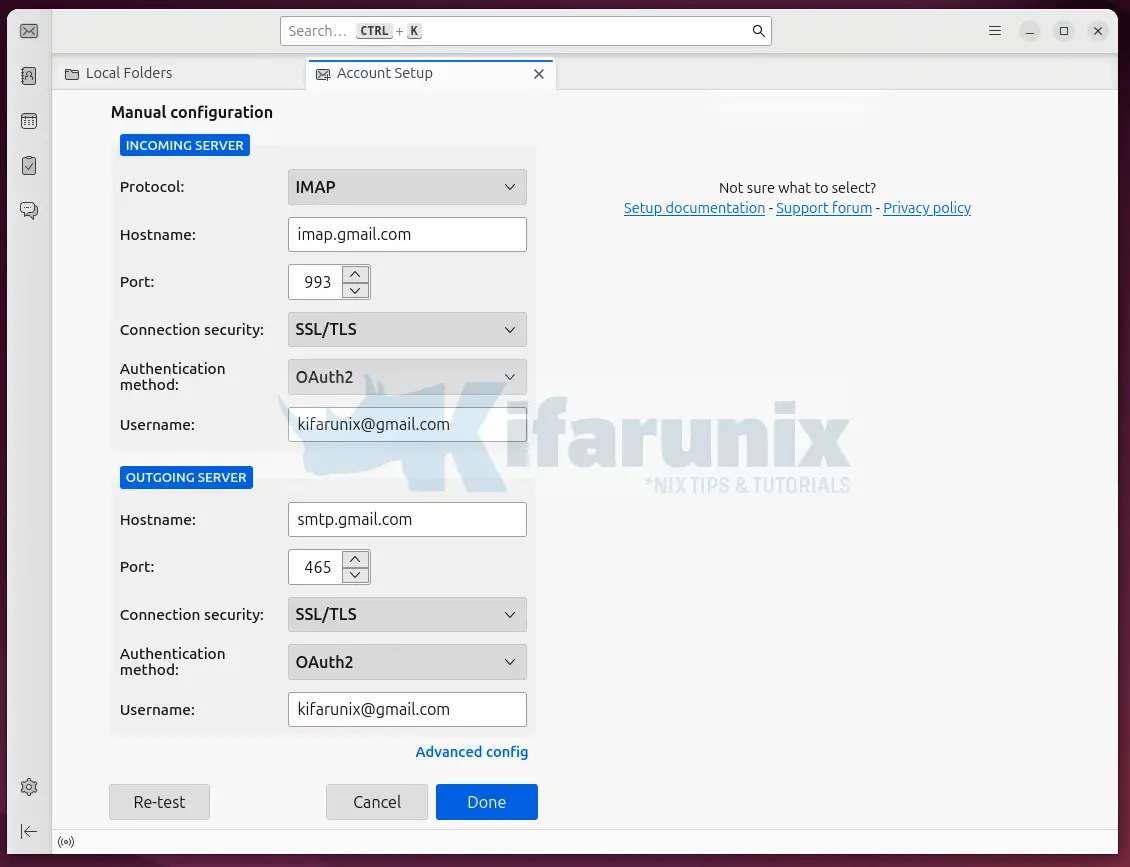Close the Account Setup tab
This screenshot has height=867, width=1130.
(539, 74)
